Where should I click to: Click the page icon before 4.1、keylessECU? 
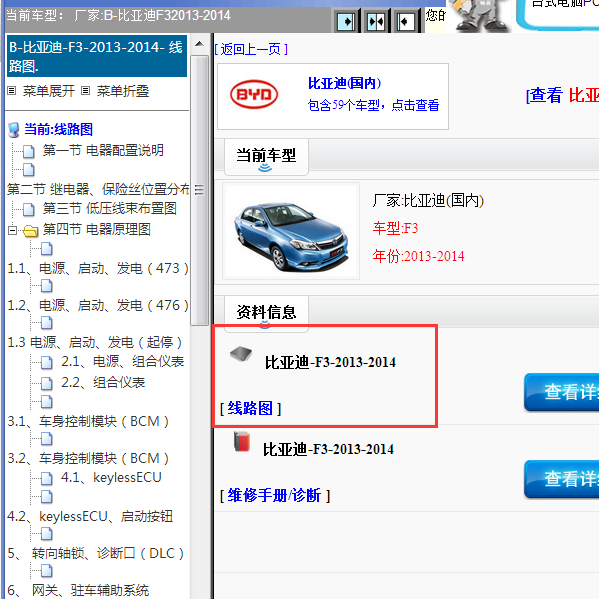coord(47,478)
